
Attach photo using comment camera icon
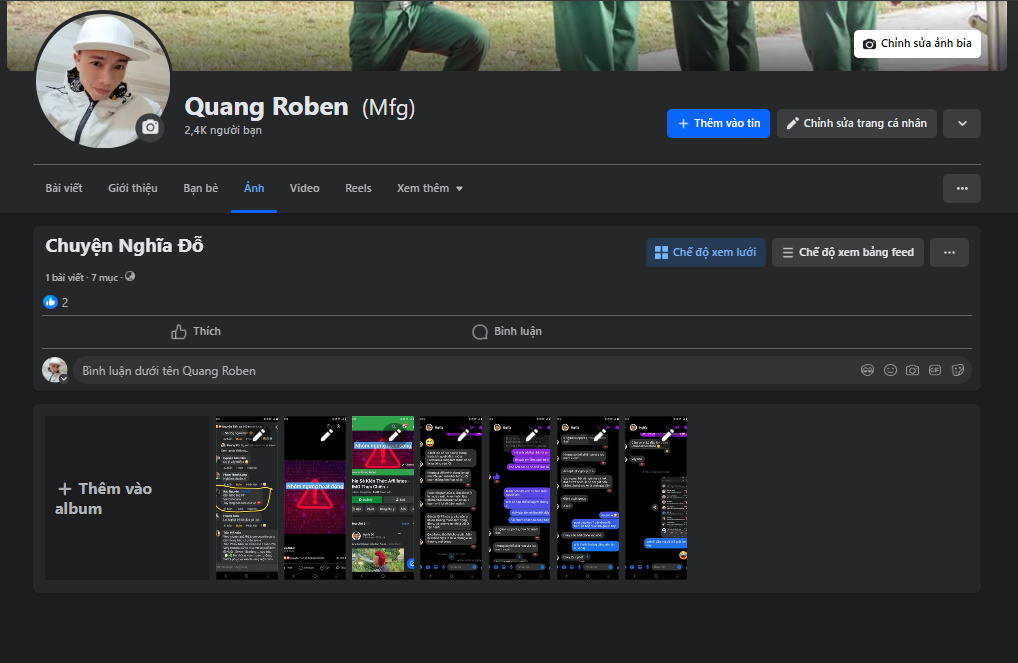click(x=912, y=370)
